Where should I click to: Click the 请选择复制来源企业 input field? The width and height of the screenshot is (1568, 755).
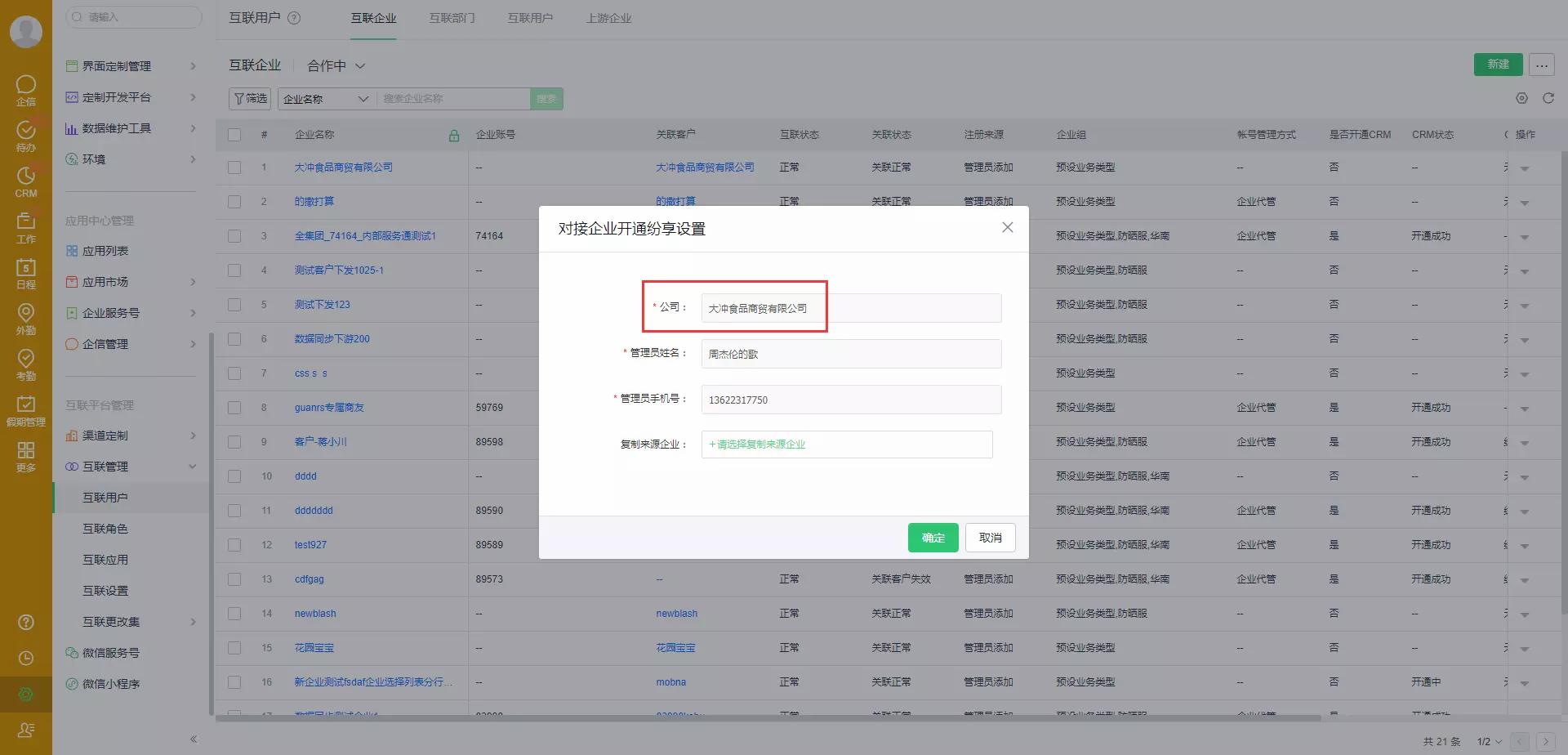point(846,444)
